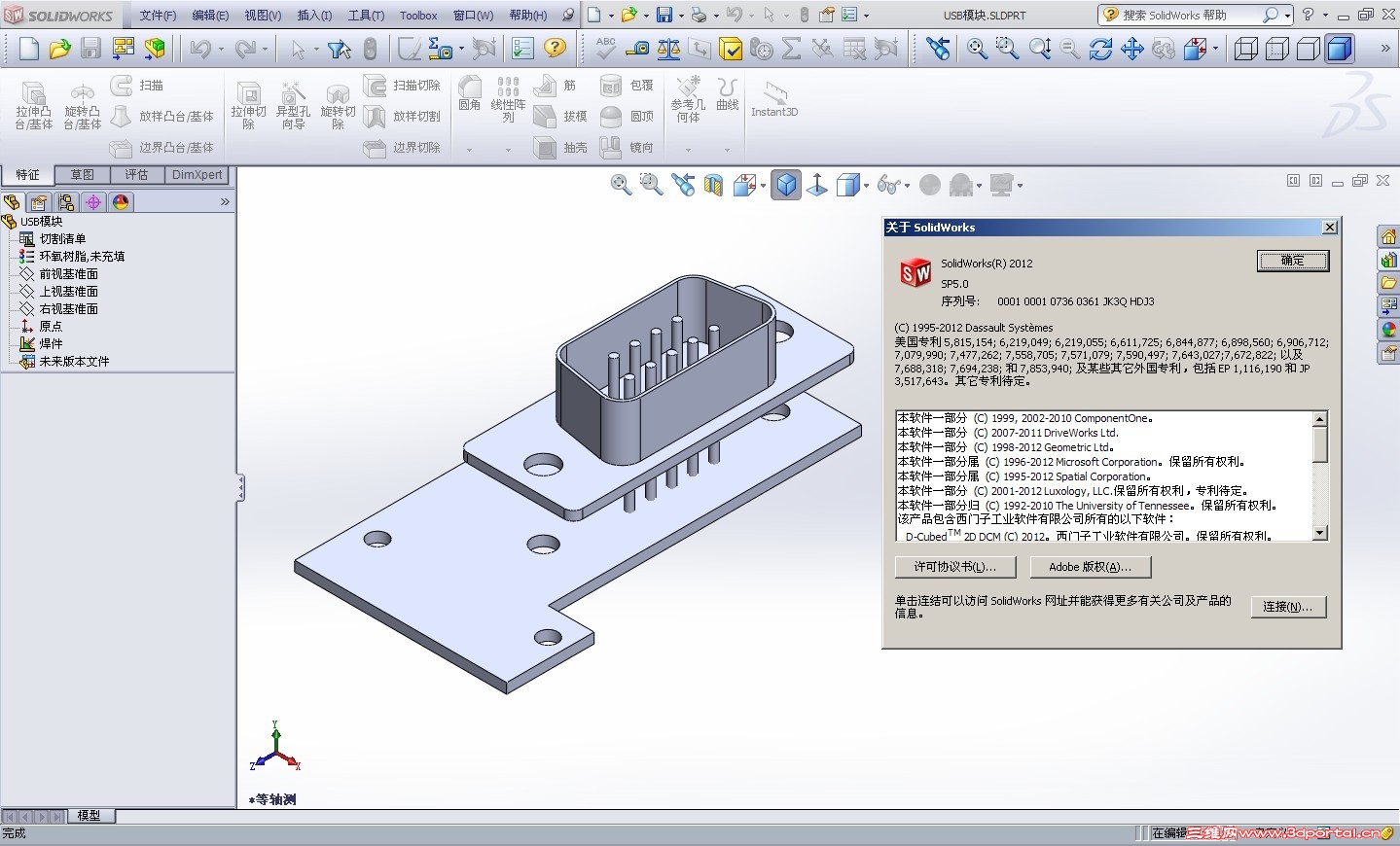
Task: Expand the main toolbar overflow chevron
Action: (x=1385, y=49)
